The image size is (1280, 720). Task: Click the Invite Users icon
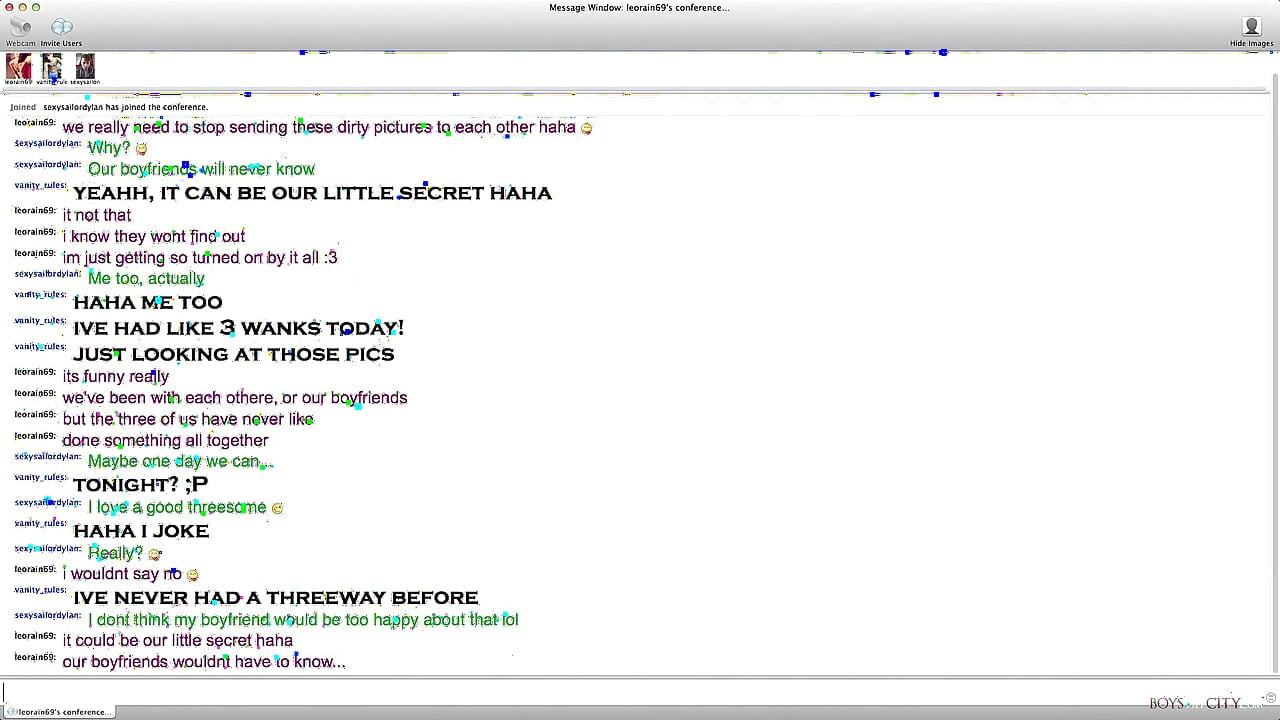click(x=61, y=31)
